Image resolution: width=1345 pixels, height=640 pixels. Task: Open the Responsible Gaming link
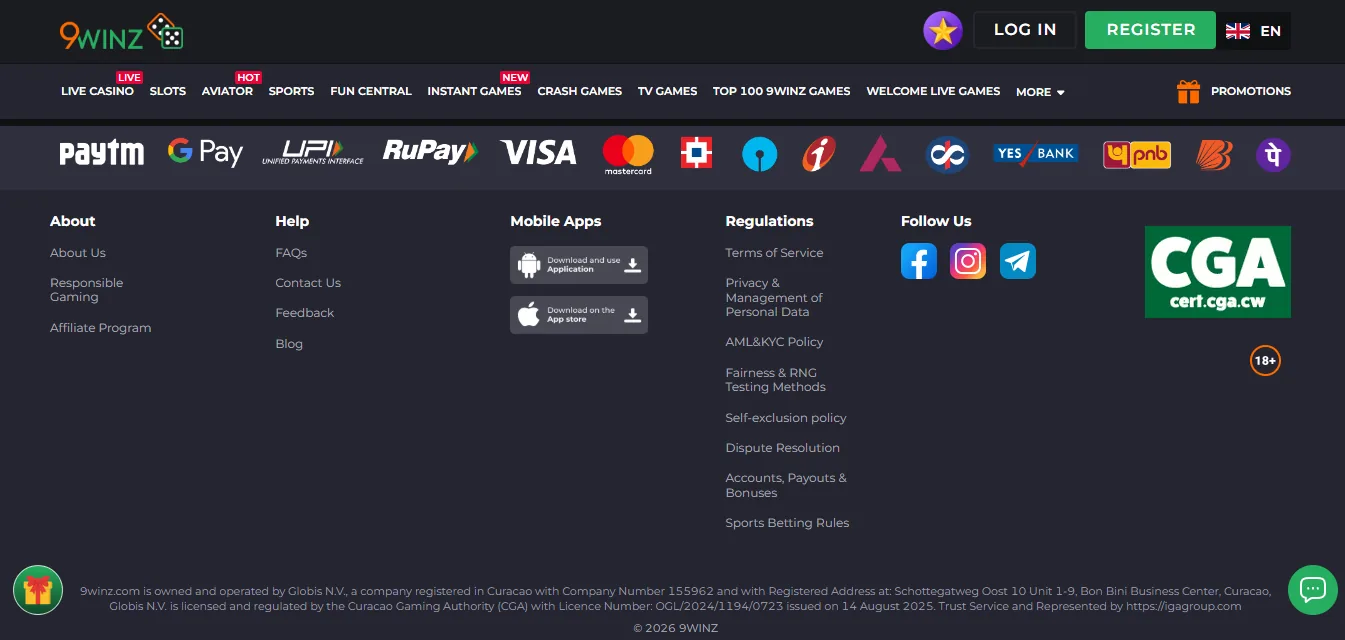(87, 290)
